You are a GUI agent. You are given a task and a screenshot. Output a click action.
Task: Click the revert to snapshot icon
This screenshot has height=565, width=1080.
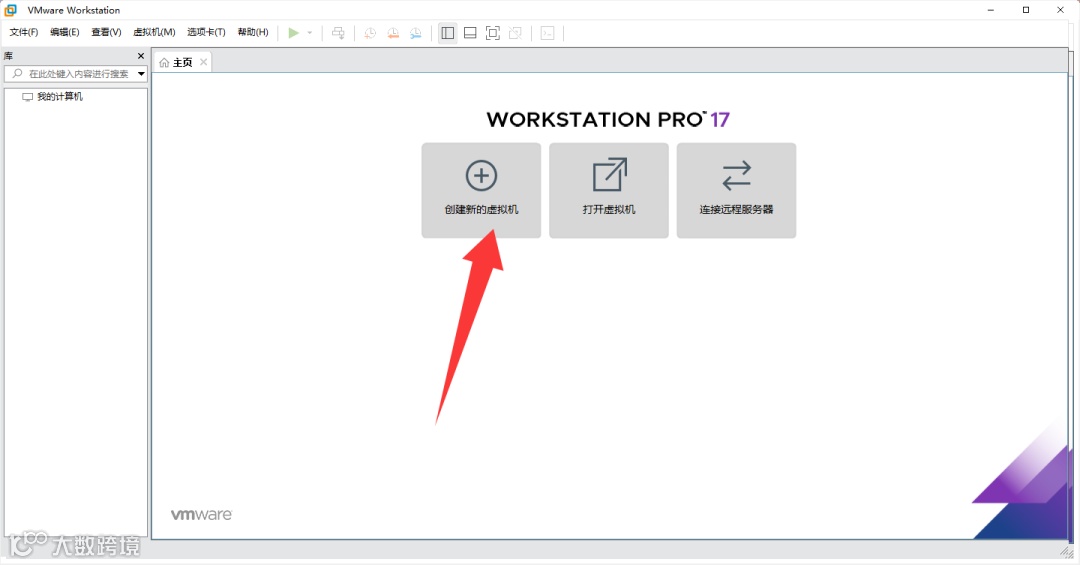coord(393,32)
